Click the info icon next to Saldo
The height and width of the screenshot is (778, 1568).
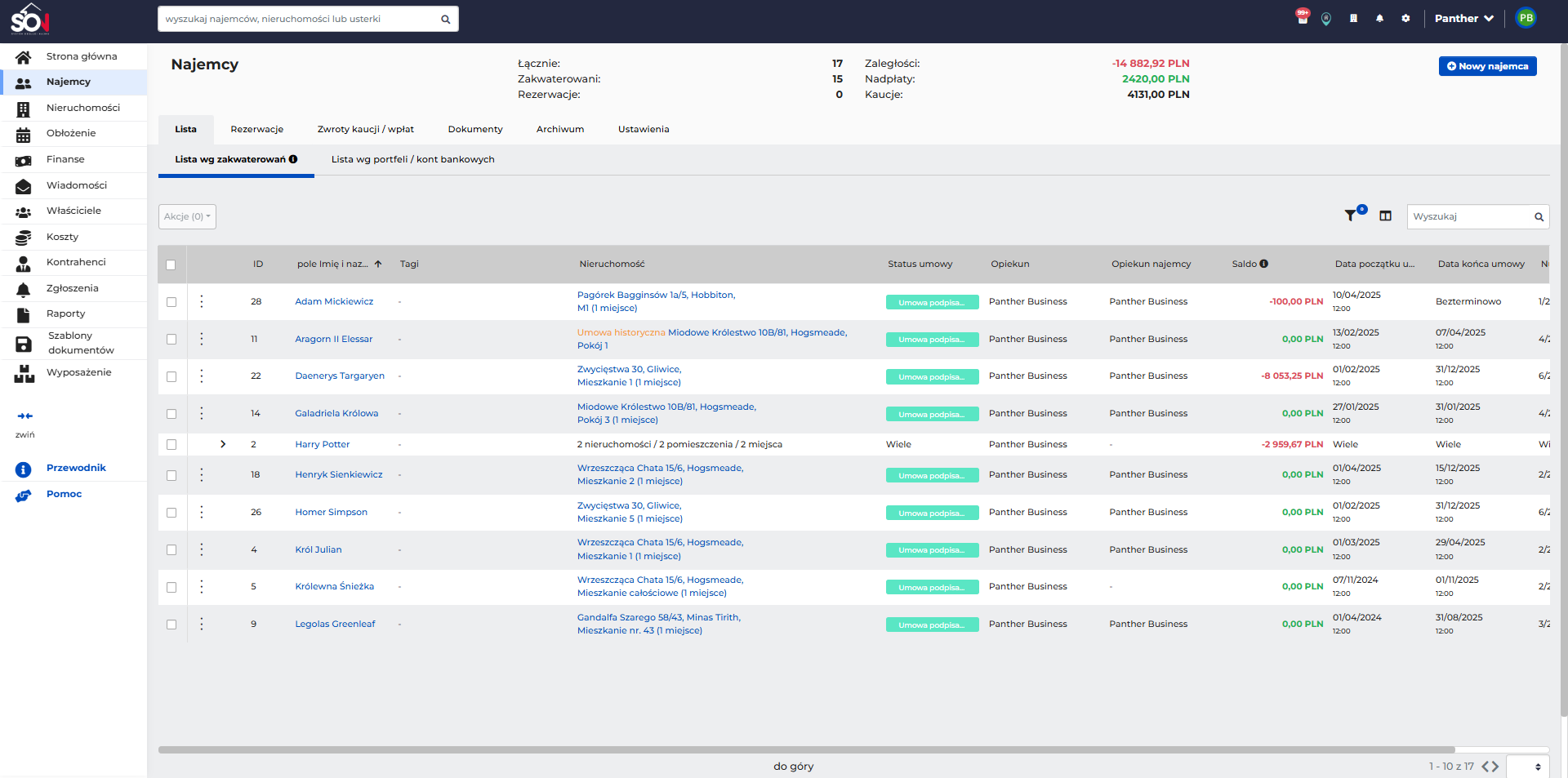(x=1263, y=264)
